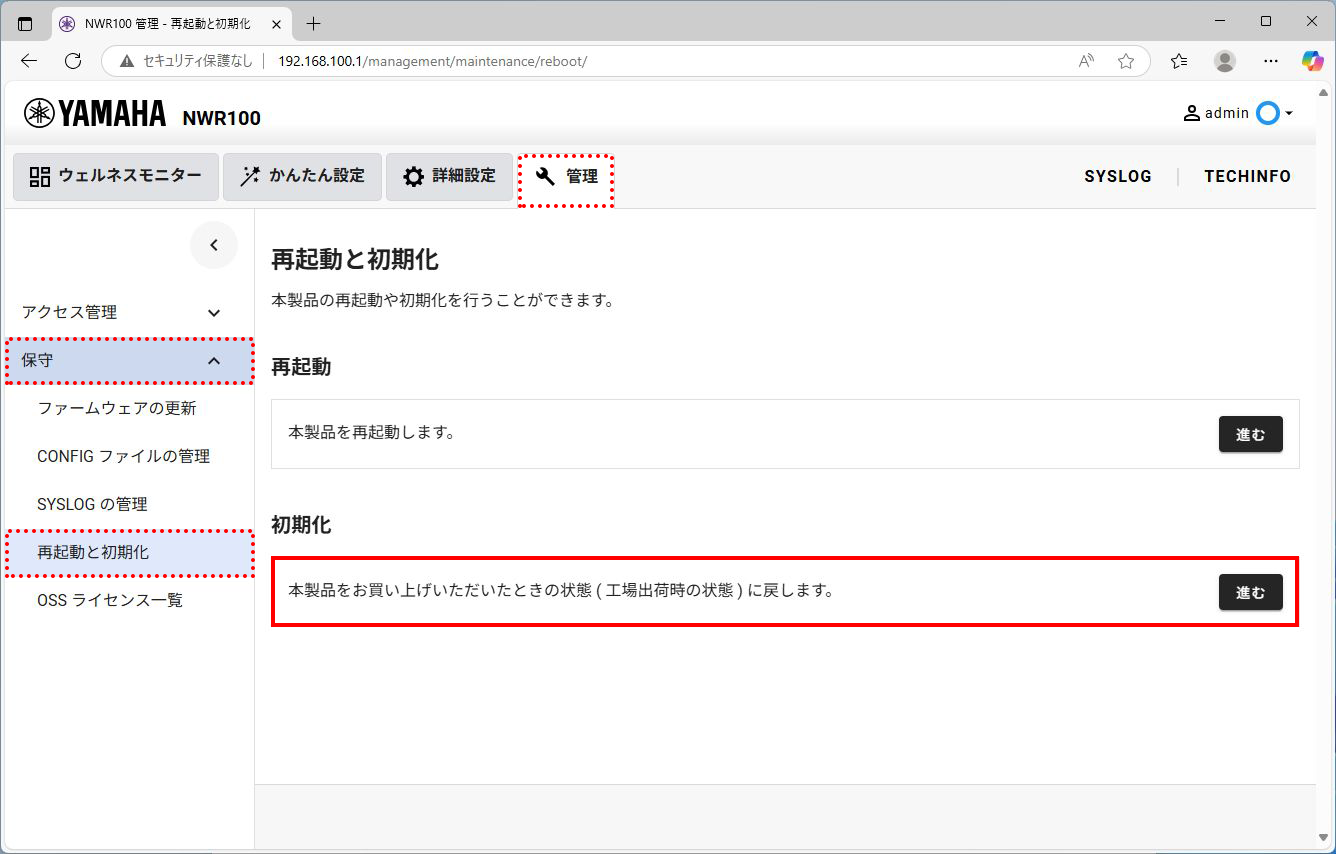Refresh the browser page
Viewport: 1336px width, 854px height.
(73, 61)
